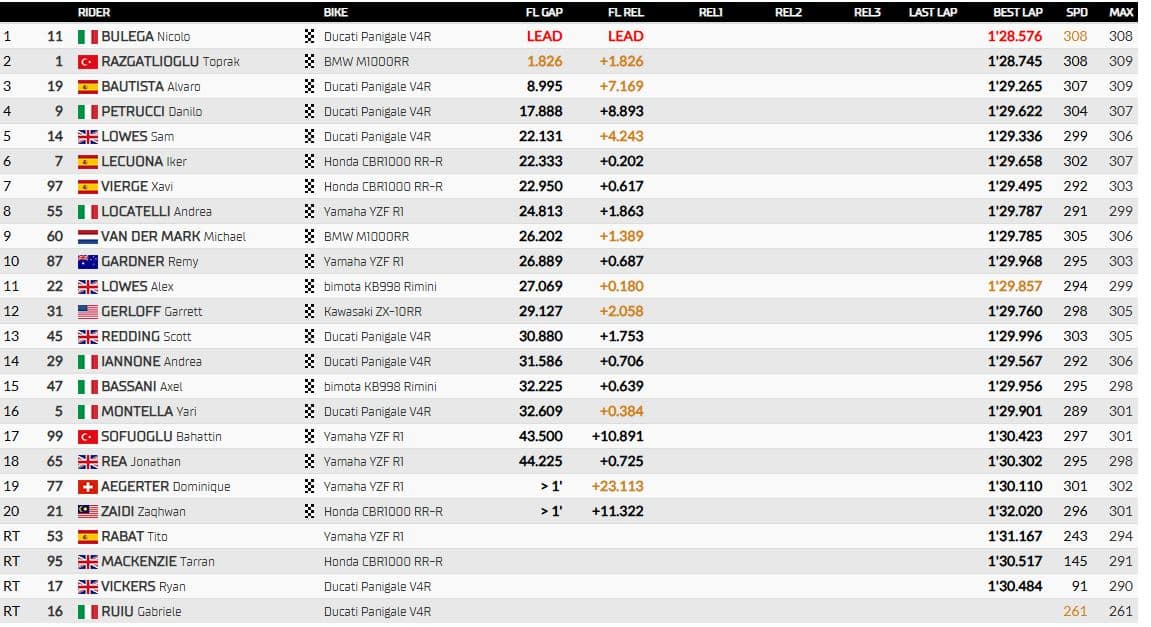The image size is (1151, 627).
Task: Click the Turkish flag beside RAZGATLIOGLU Toprak
Action: coord(87,62)
